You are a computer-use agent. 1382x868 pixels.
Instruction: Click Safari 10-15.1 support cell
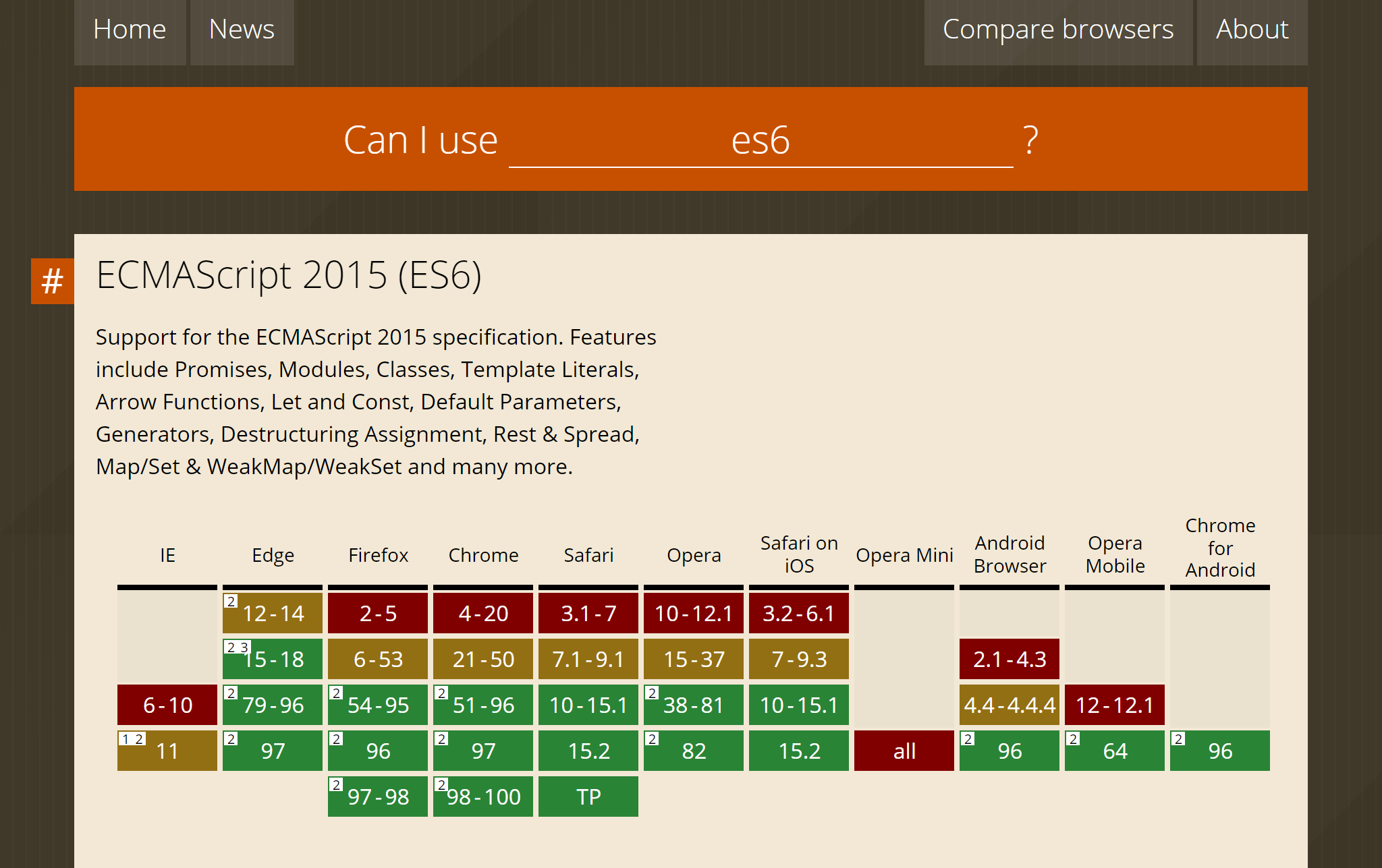tap(588, 705)
